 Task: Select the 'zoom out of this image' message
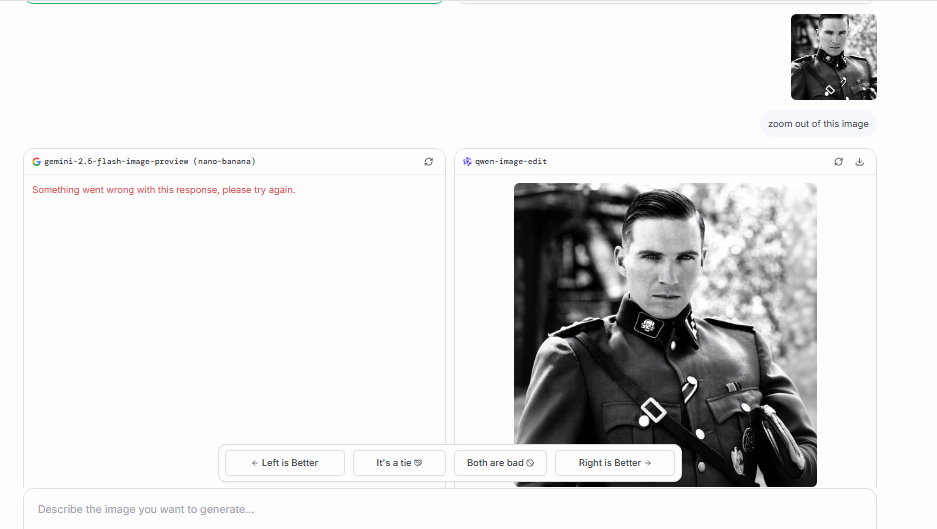click(818, 124)
